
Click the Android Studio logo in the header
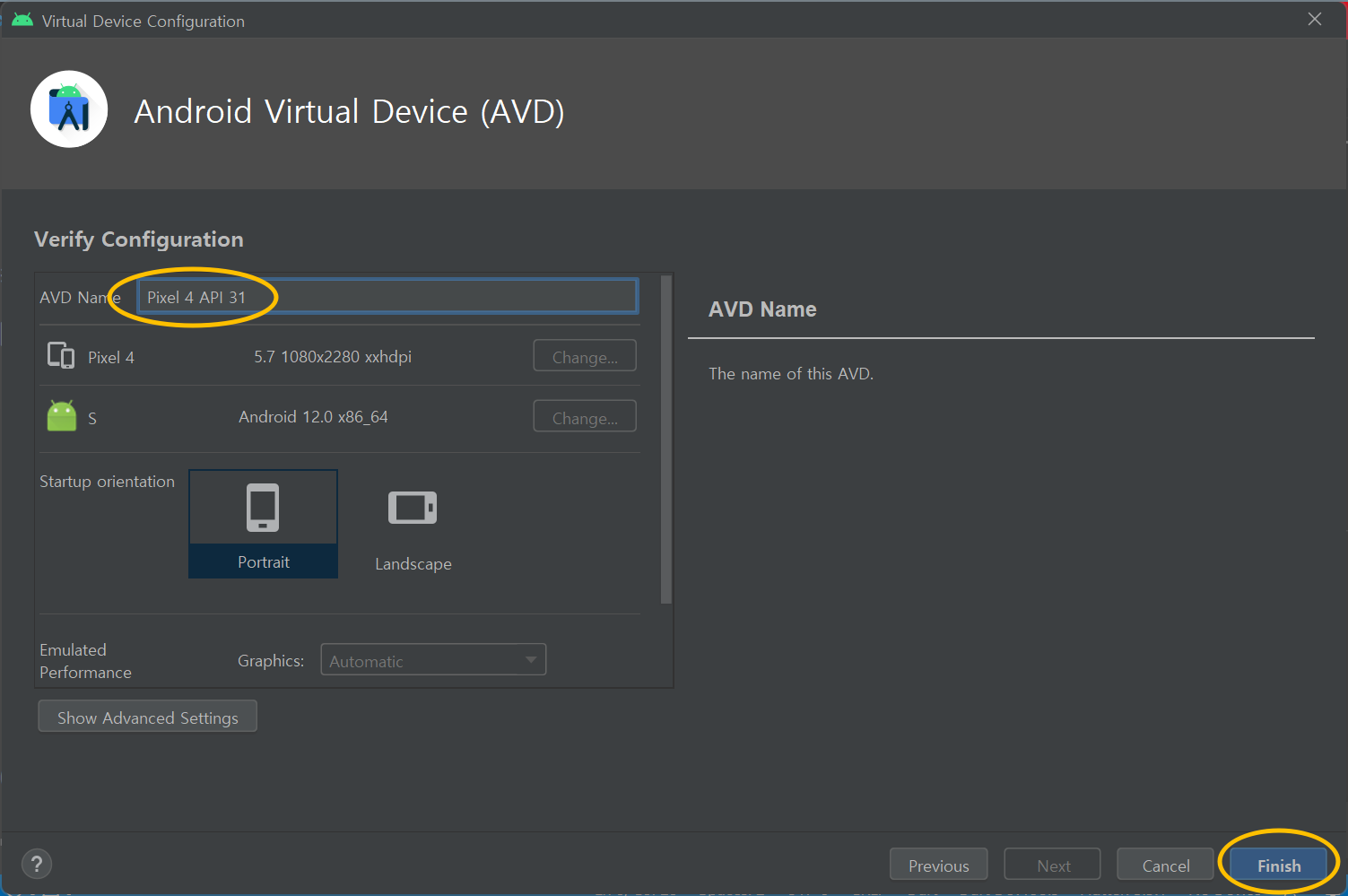(69, 109)
